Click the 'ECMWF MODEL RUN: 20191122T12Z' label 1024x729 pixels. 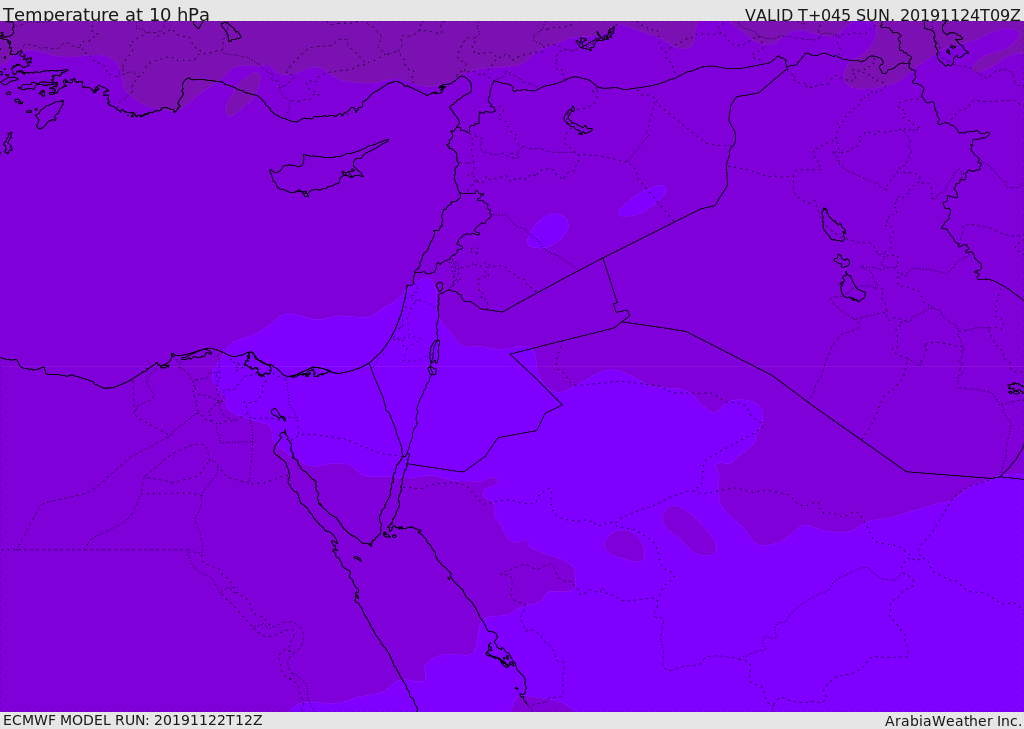(133, 720)
